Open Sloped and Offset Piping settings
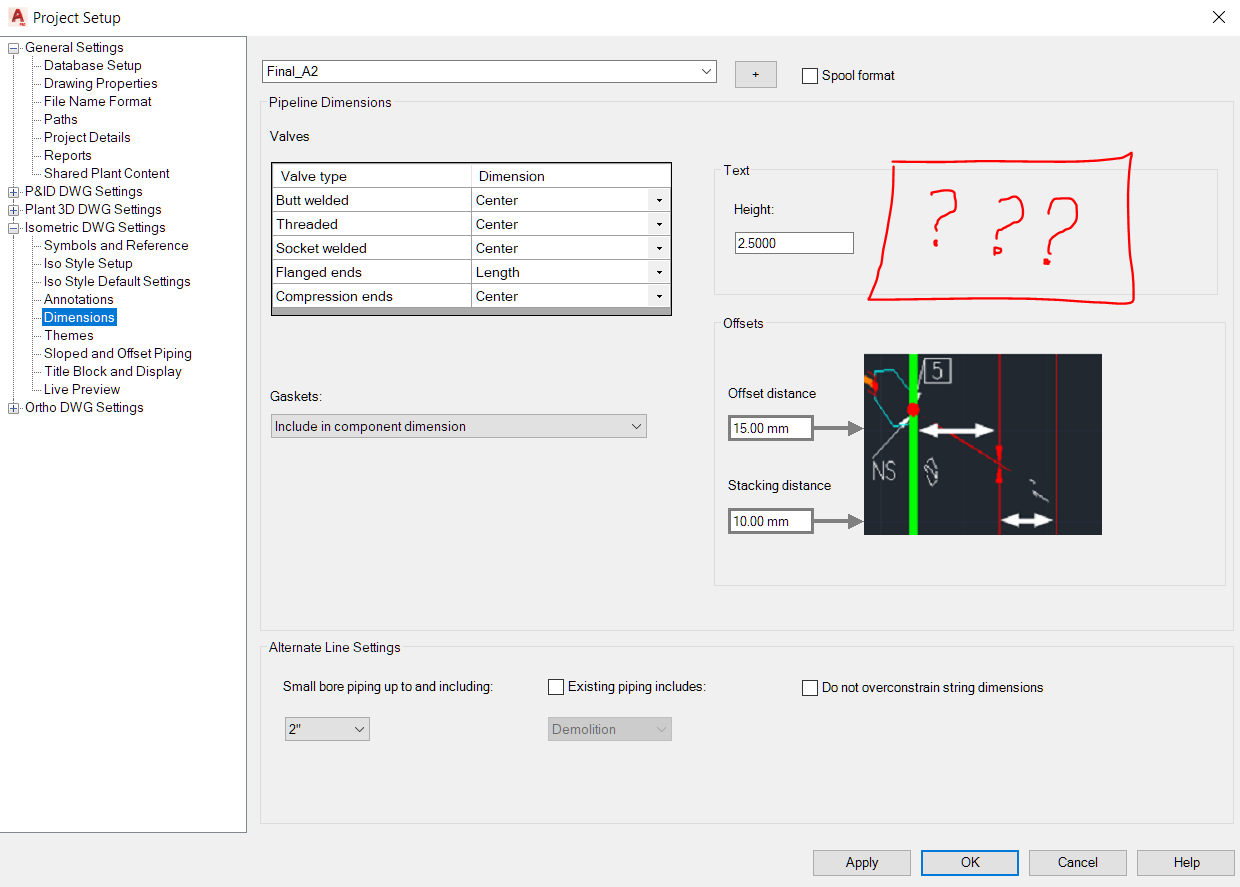 point(116,353)
